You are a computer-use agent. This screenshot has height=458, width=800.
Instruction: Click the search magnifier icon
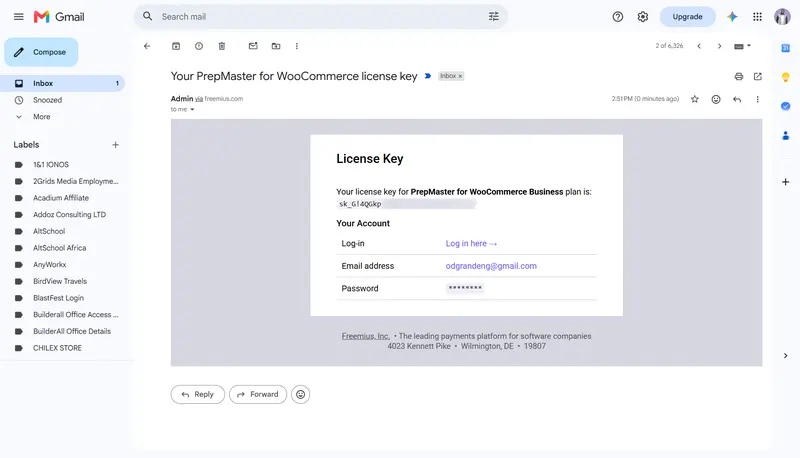(x=147, y=16)
